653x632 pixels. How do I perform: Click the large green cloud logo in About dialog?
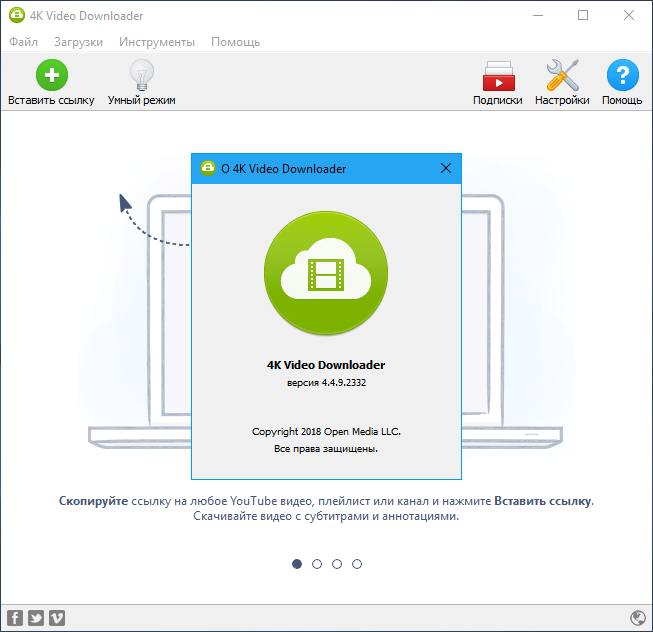click(326, 273)
